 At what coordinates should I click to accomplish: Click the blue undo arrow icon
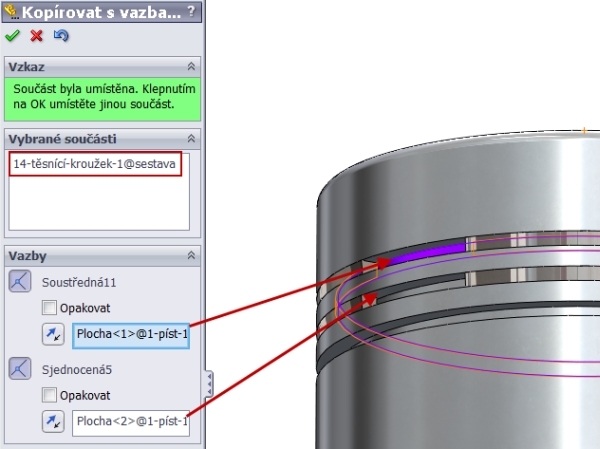[61, 36]
